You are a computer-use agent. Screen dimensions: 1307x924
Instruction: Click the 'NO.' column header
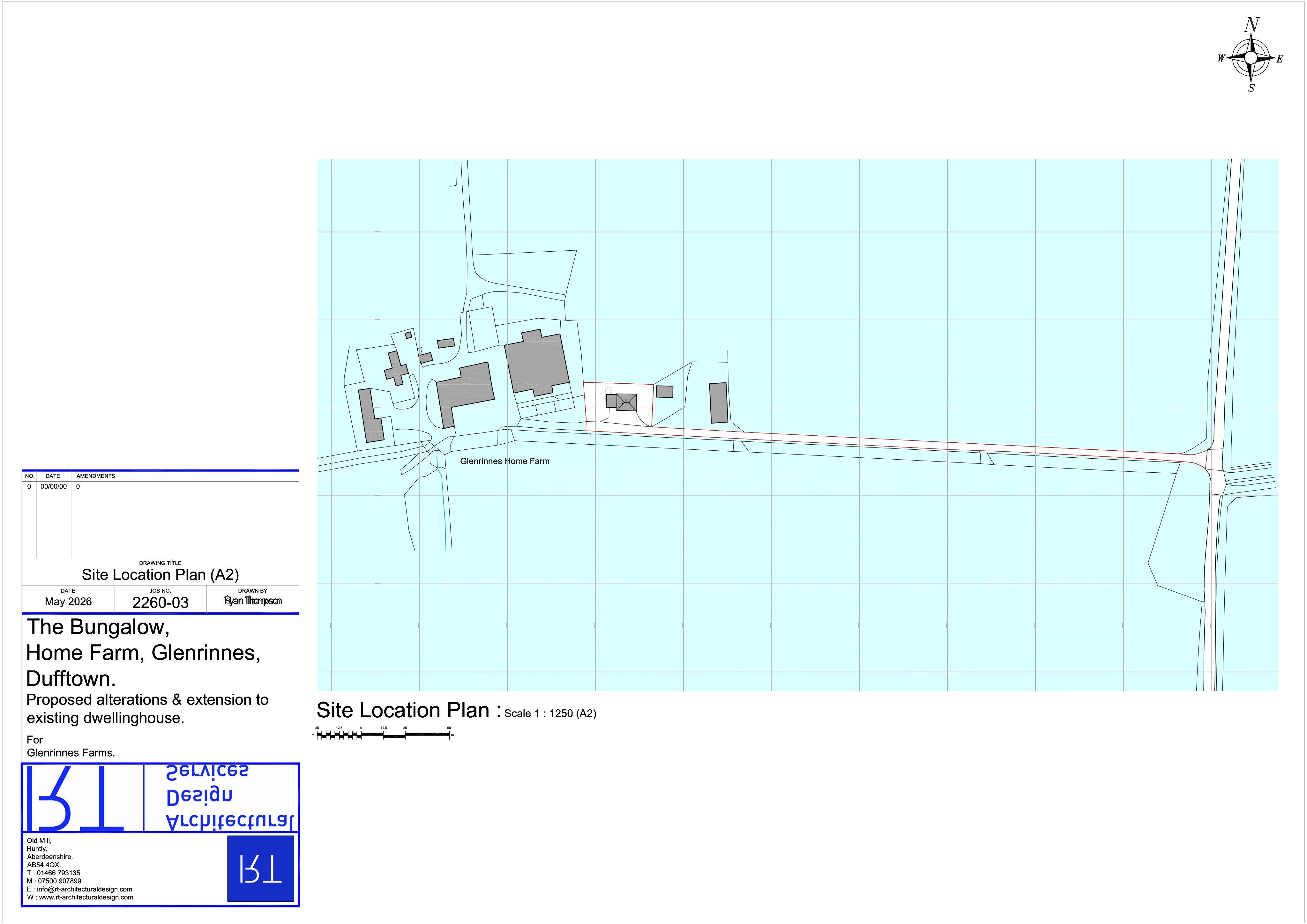[30, 476]
